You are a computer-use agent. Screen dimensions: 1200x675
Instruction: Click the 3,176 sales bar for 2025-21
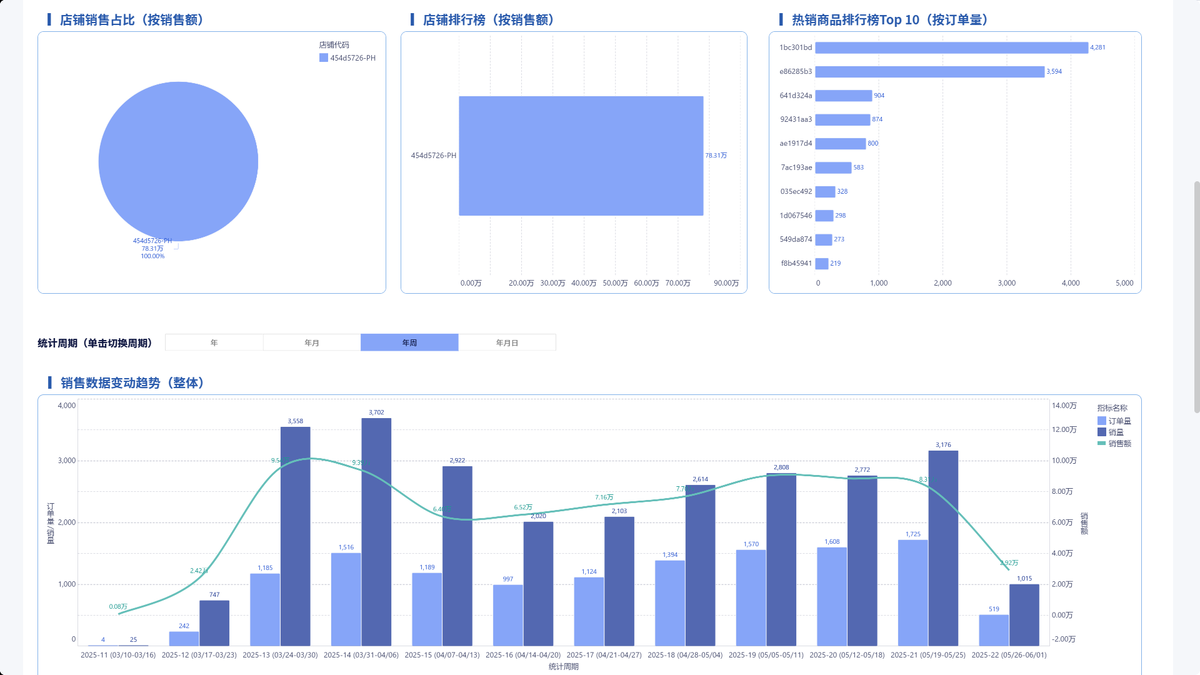[944, 548]
